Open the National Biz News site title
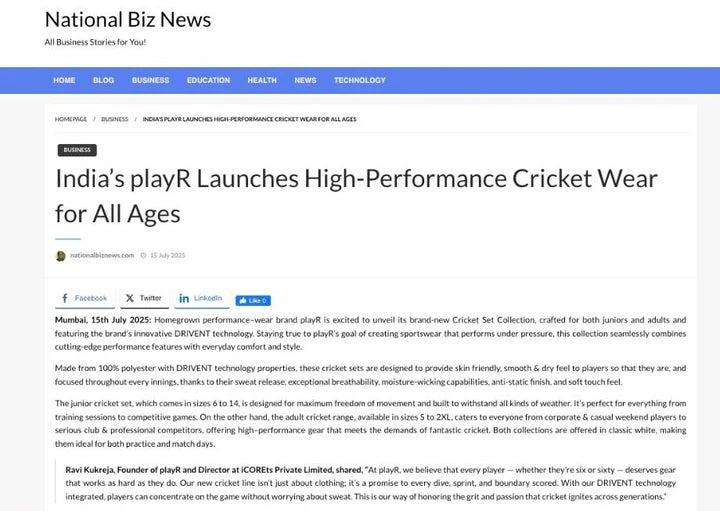Screen dimensions: 720x511 tap(128, 20)
